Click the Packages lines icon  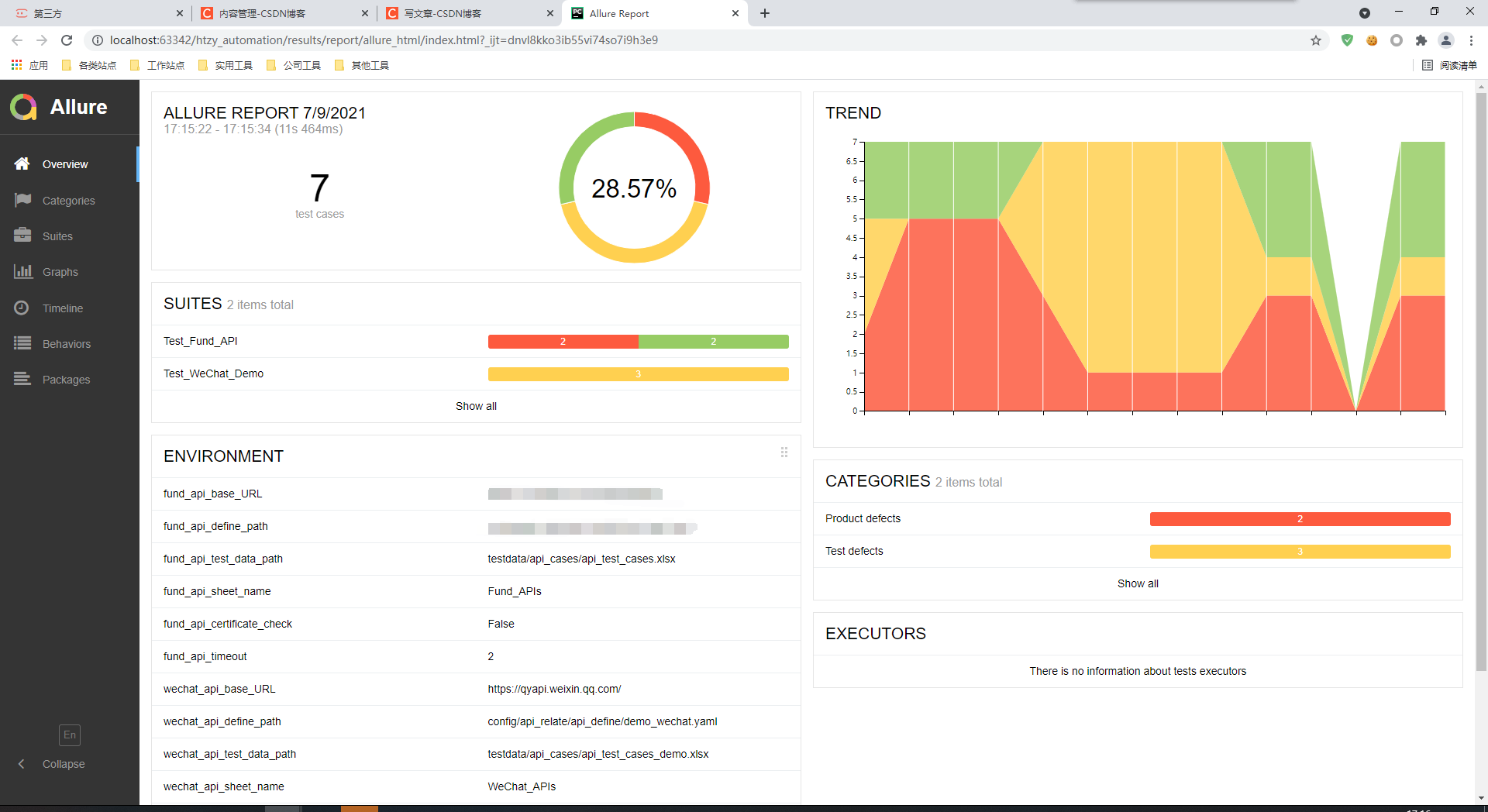(x=22, y=379)
